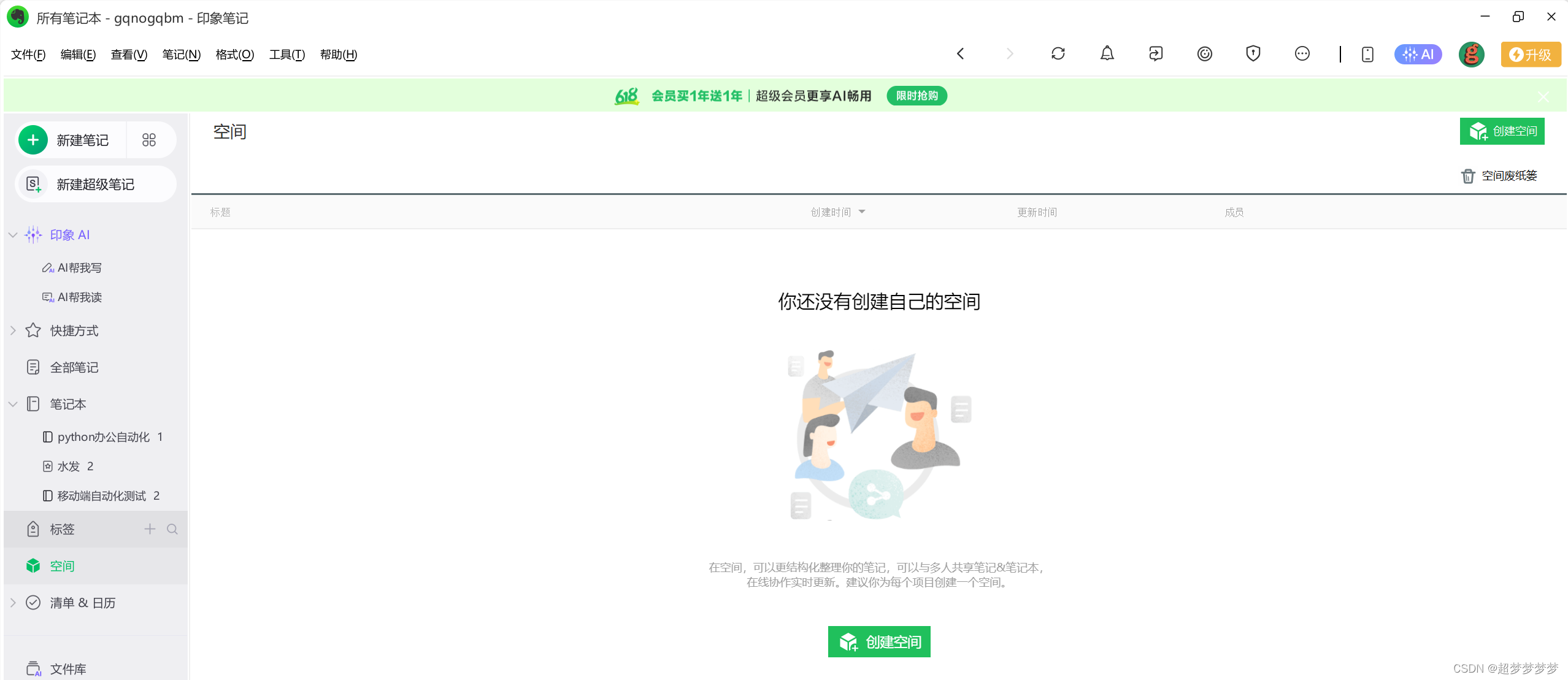
Task: Click the add tag plus icon
Action: 150,529
